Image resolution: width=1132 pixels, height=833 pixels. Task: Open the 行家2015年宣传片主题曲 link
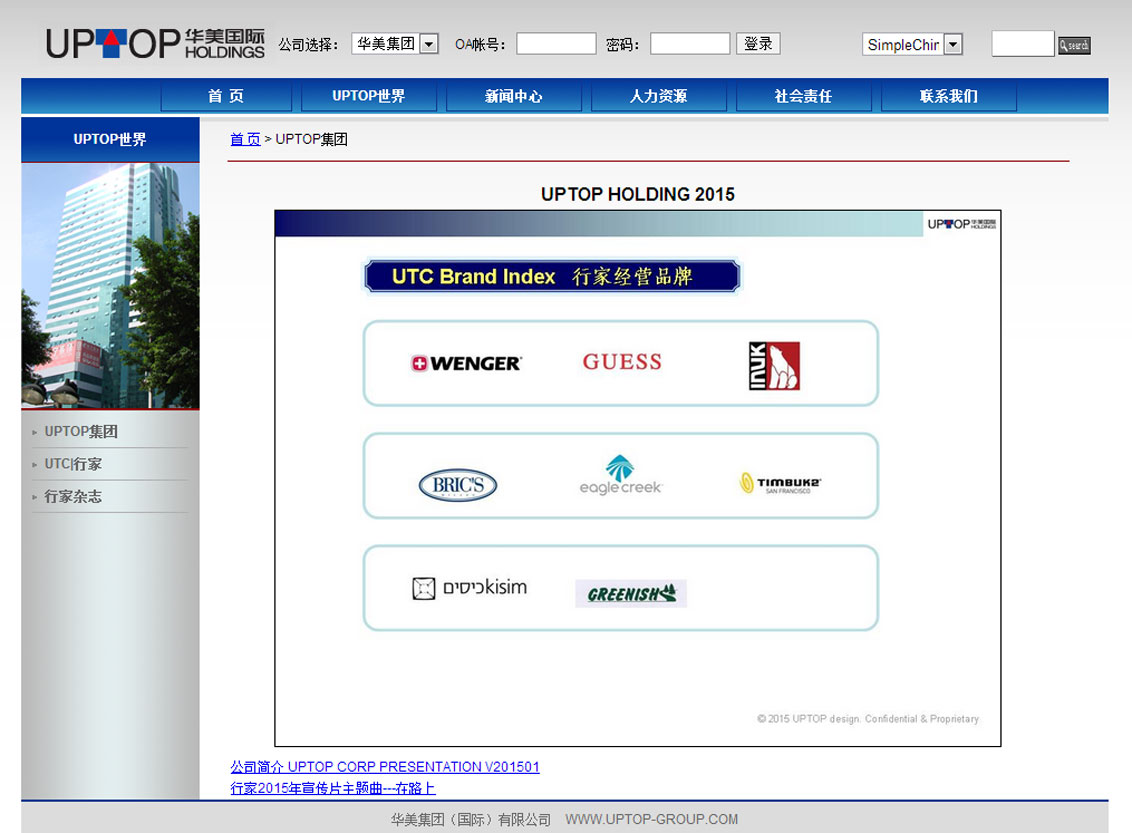333,788
